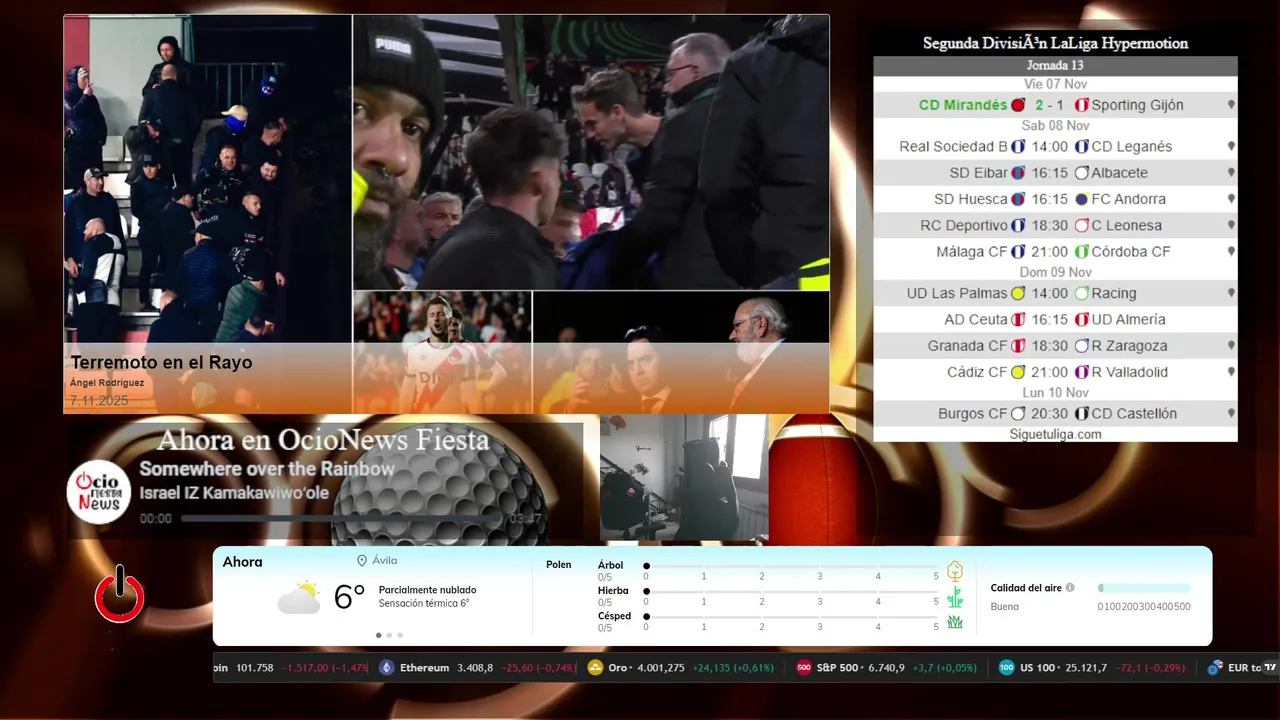1280x720 pixels.
Task: Click the air quality index bar
Action: (x=1144, y=588)
